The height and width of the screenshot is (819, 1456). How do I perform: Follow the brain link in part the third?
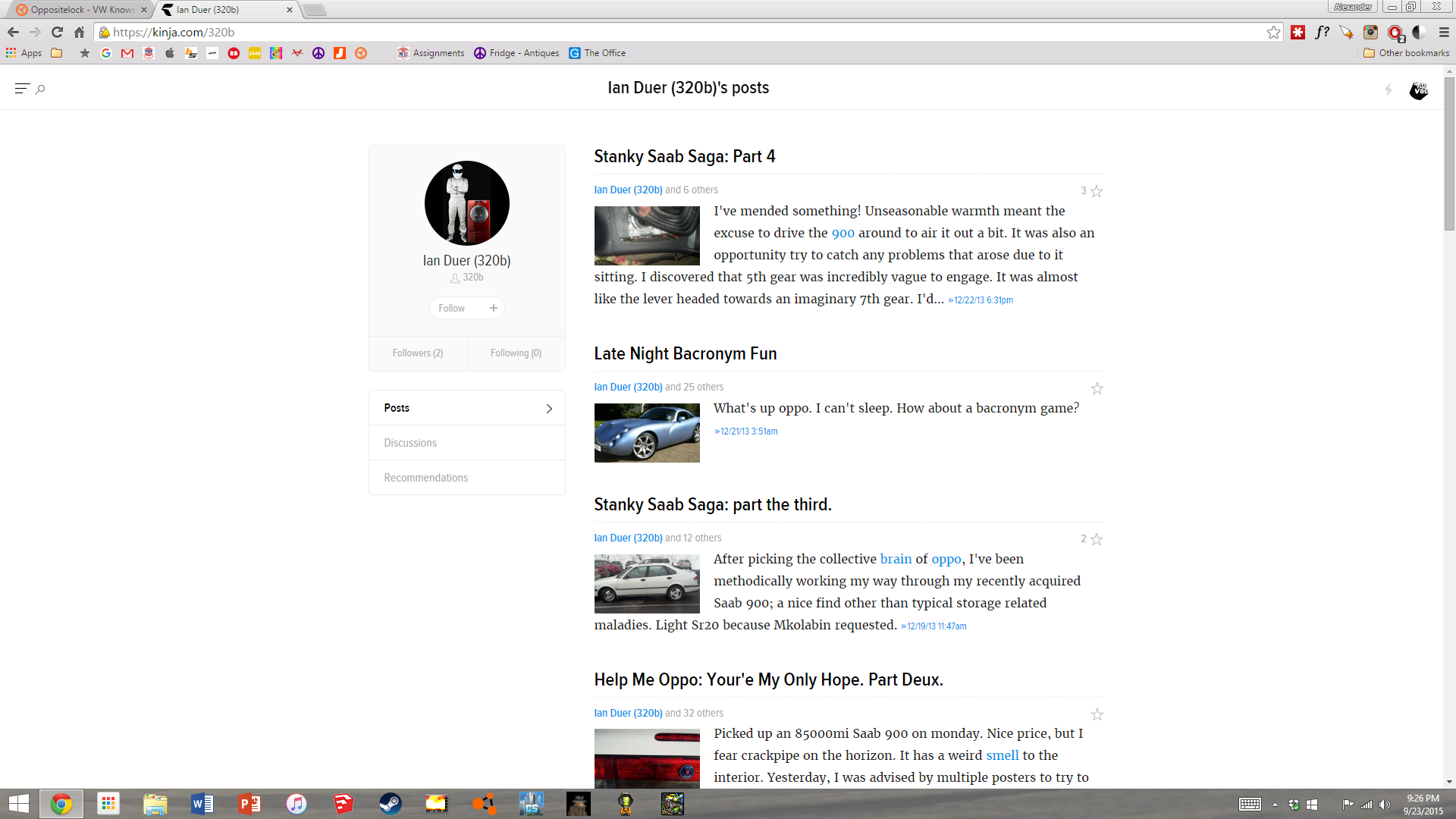coord(896,559)
